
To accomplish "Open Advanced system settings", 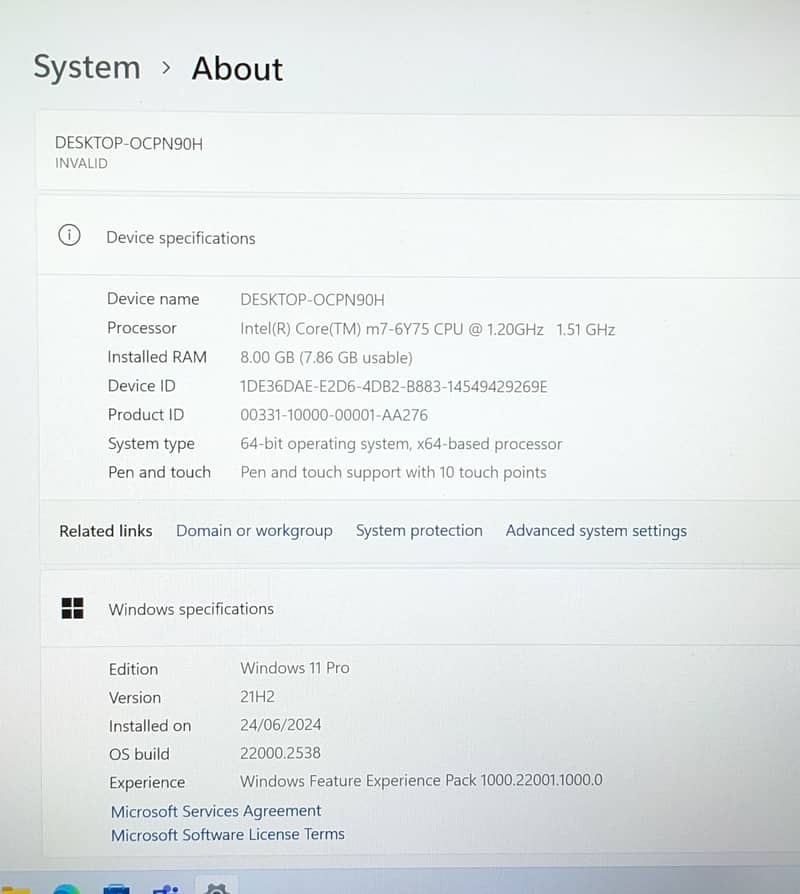I will pyautogui.click(x=596, y=531).
